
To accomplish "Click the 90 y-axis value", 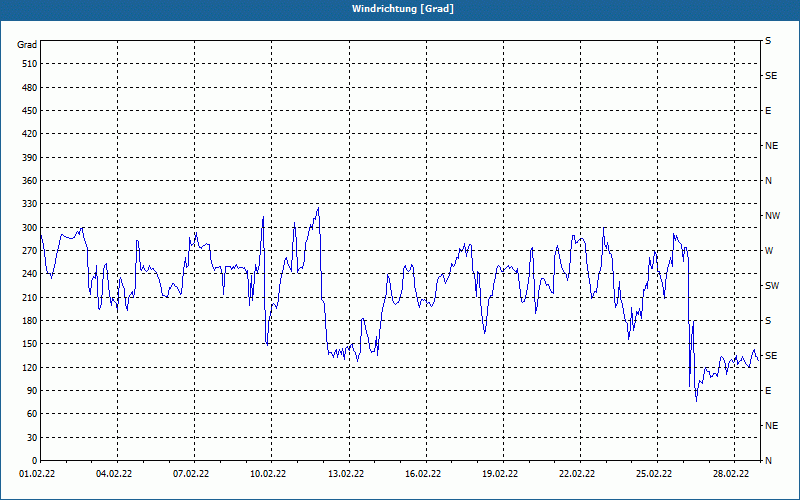I will 32,391.
